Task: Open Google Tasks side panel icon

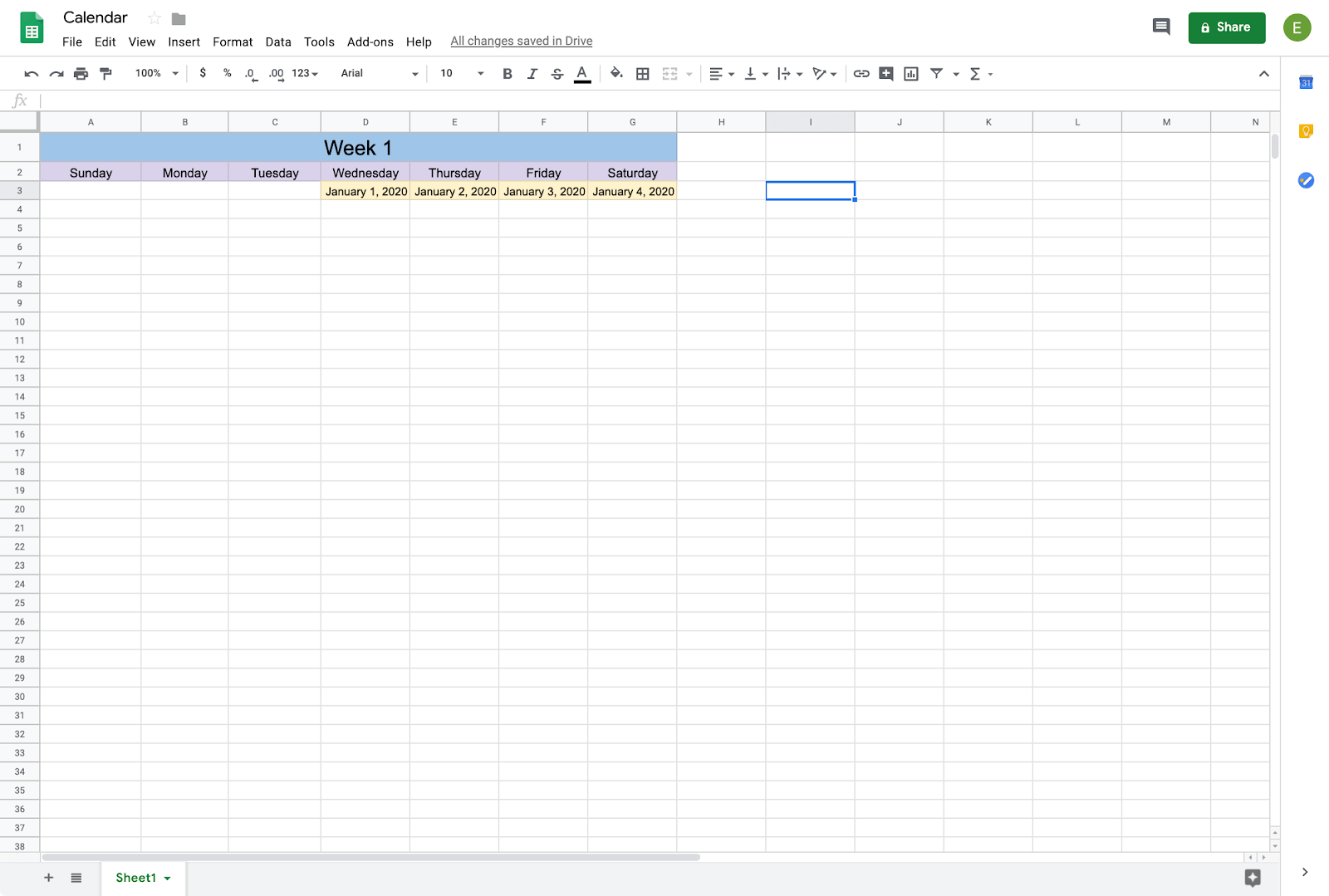Action: [1306, 180]
